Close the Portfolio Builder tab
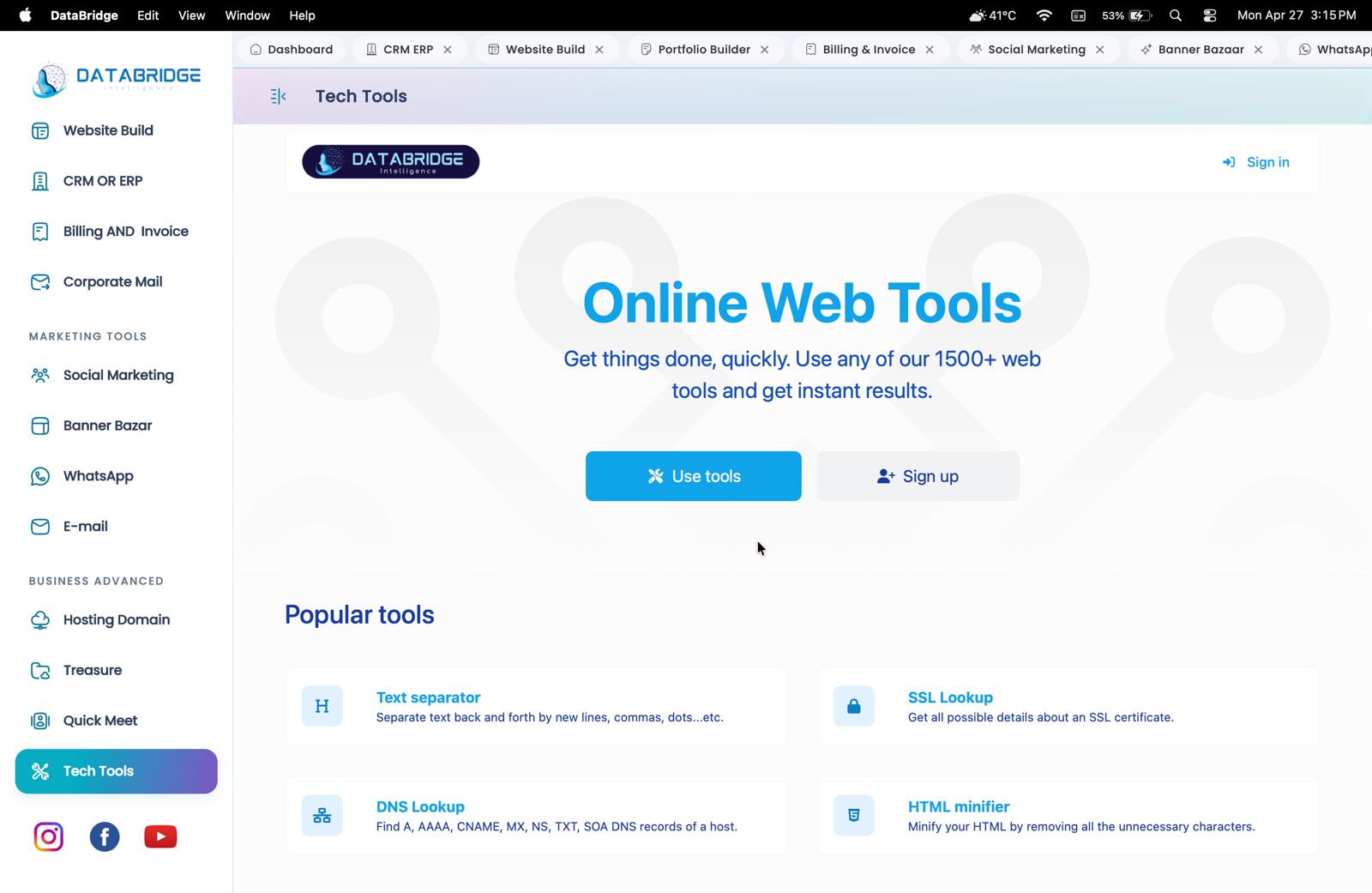Screen dimensions: 1372x893 click(x=764, y=50)
